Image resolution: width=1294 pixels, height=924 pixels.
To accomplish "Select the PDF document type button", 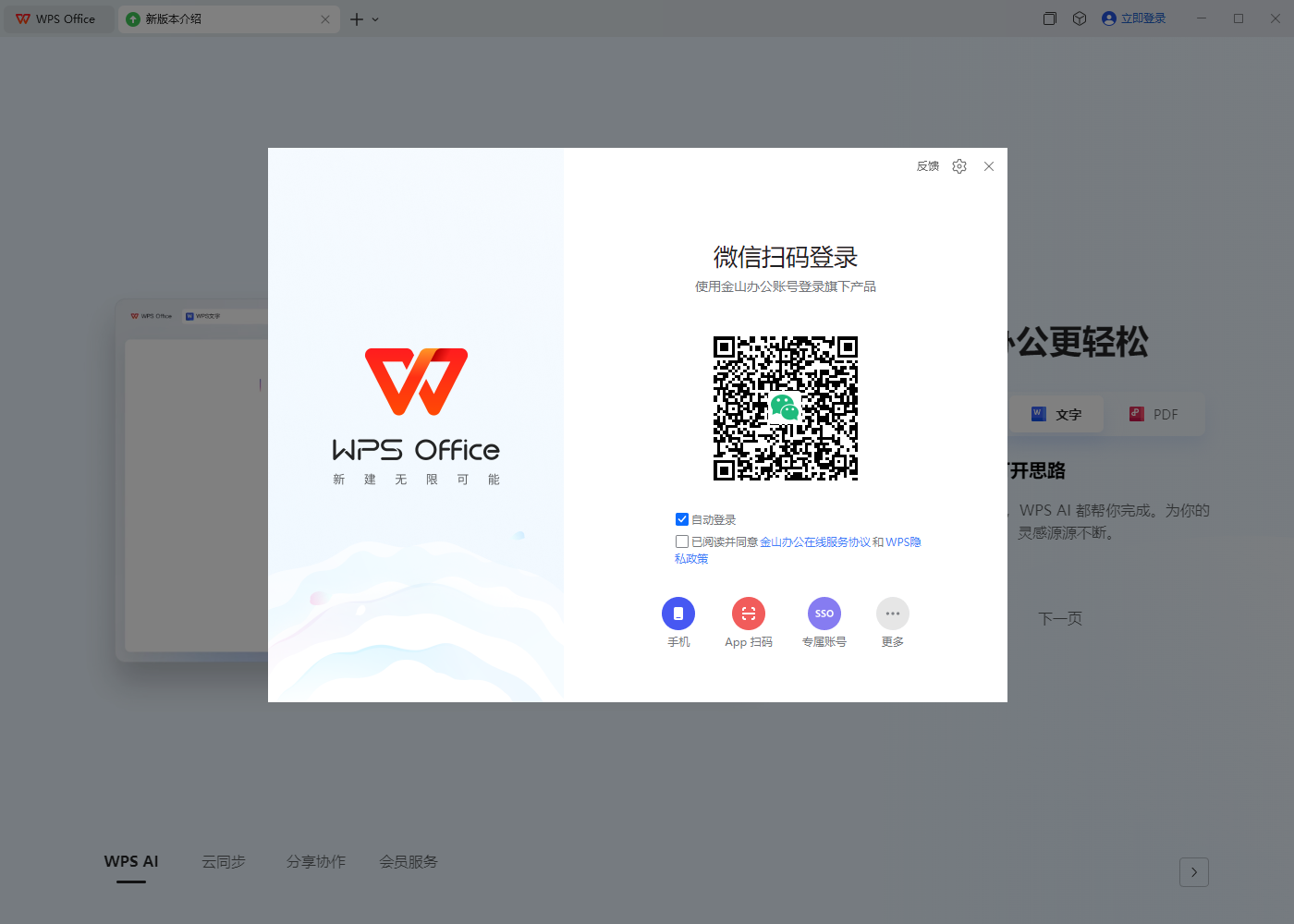I will click(x=1154, y=414).
